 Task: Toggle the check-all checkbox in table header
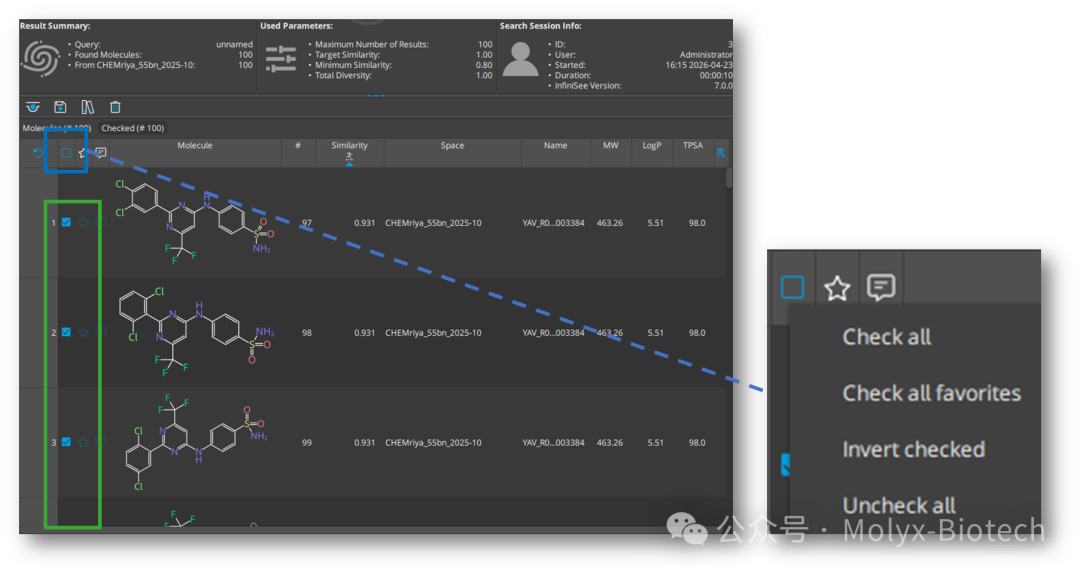[66, 152]
